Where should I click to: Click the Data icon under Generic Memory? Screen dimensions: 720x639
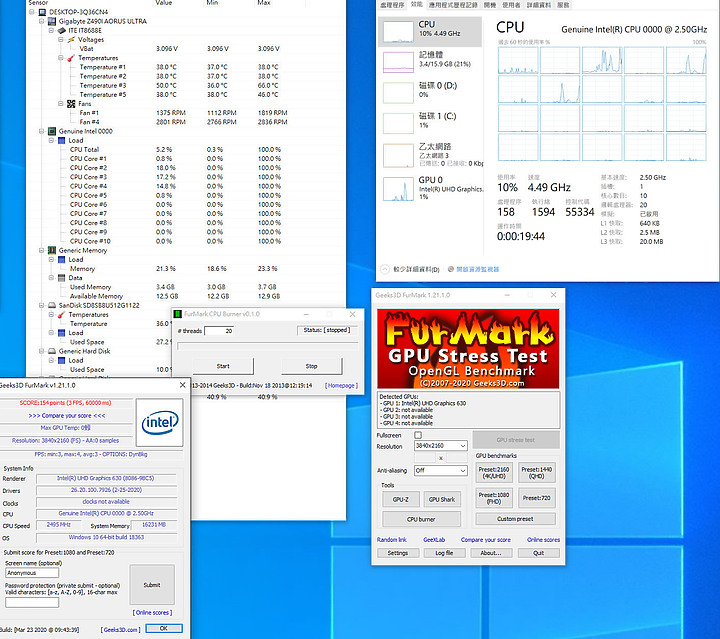click(x=62, y=278)
